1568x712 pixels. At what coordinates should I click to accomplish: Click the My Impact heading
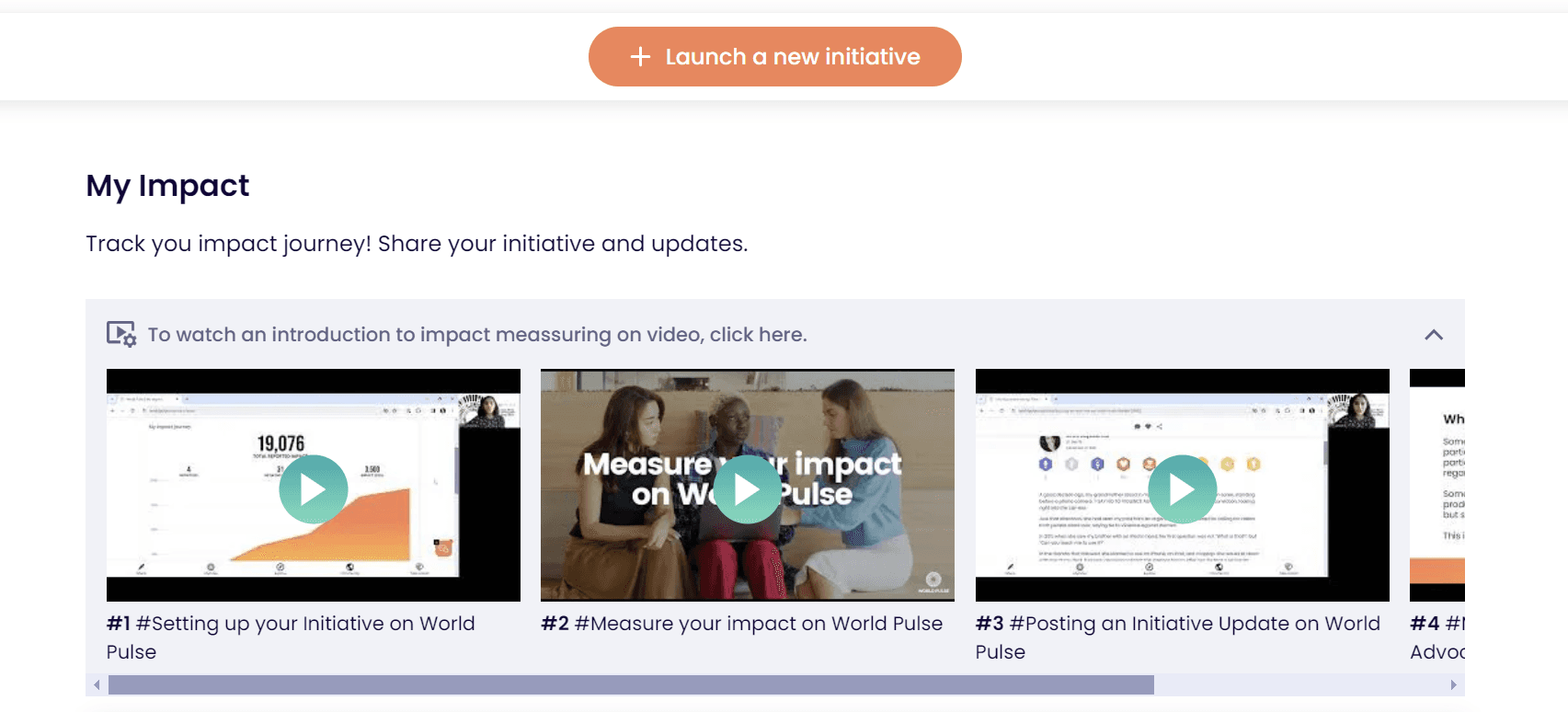[167, 186]
